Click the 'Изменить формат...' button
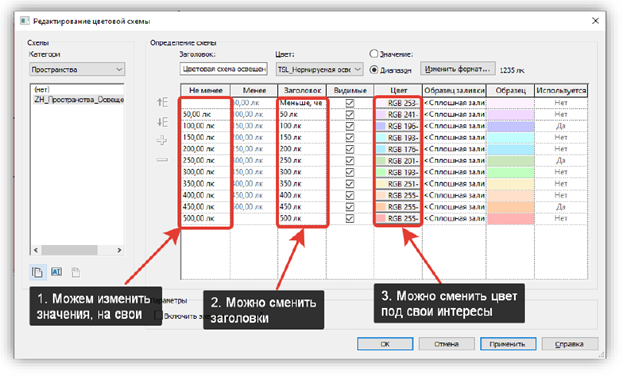Viewport: 624px width, 378px height. coord(458,69)
